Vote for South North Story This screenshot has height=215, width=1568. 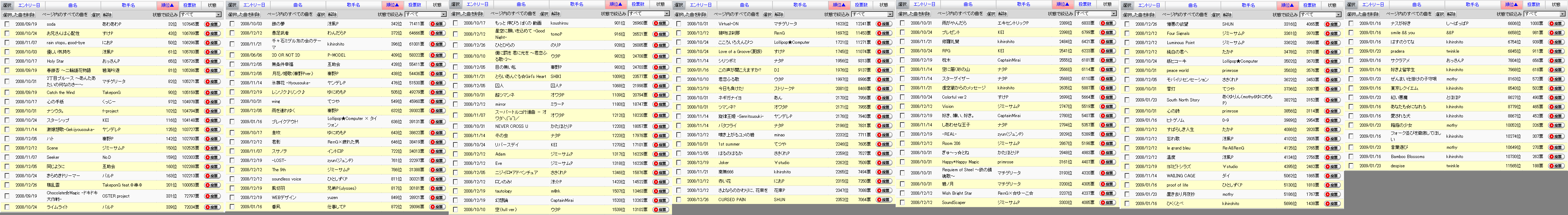click(1332, 100)
